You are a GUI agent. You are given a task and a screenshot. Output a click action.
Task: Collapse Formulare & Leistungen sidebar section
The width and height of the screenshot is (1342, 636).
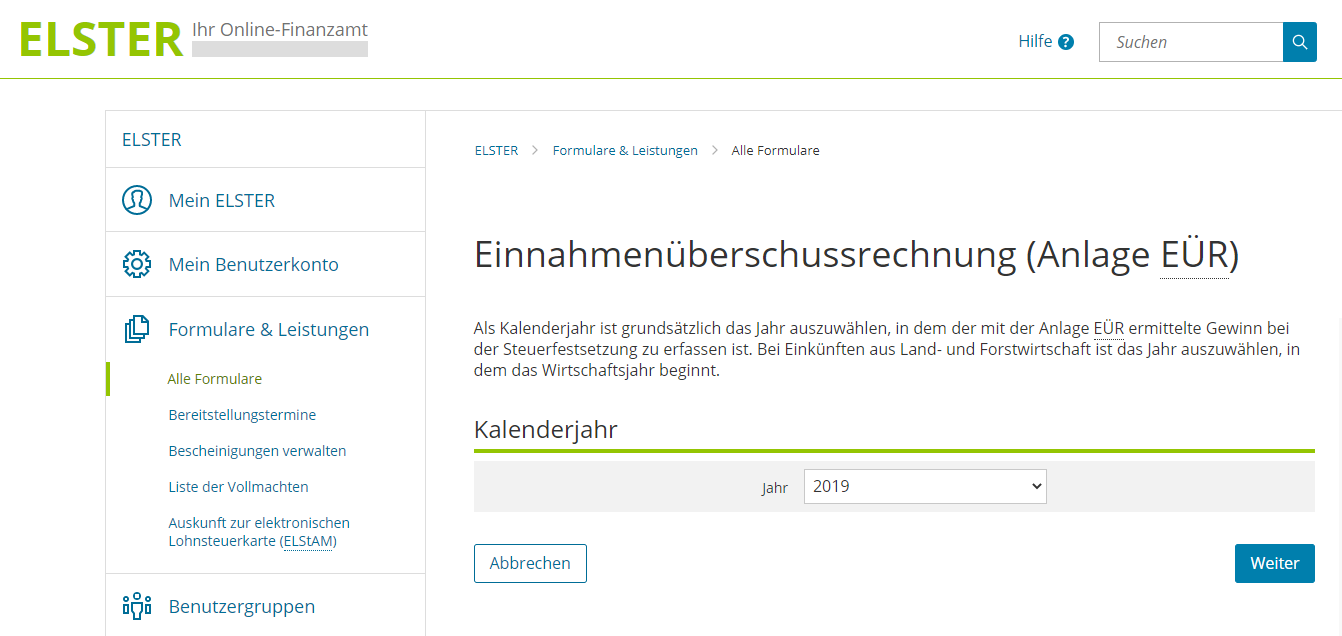268,329
